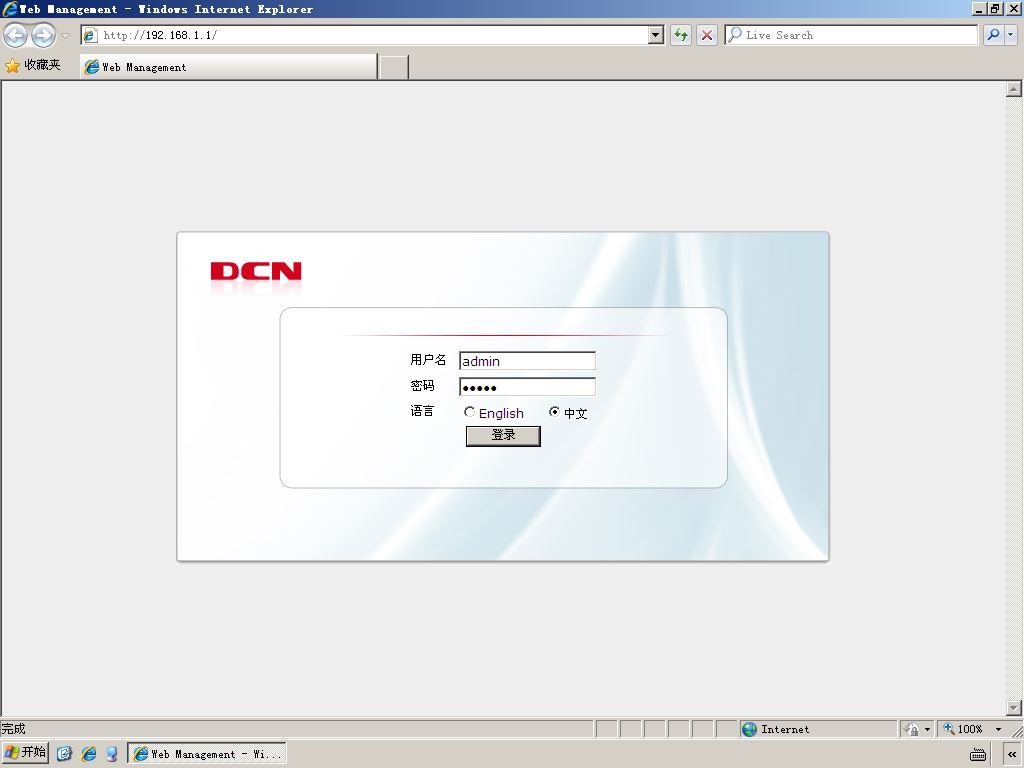Image resolution: width=1024 pixels, height=768 pixels.
Task: Expand the zoom level dropdown arrow
Action: [999, 729]
